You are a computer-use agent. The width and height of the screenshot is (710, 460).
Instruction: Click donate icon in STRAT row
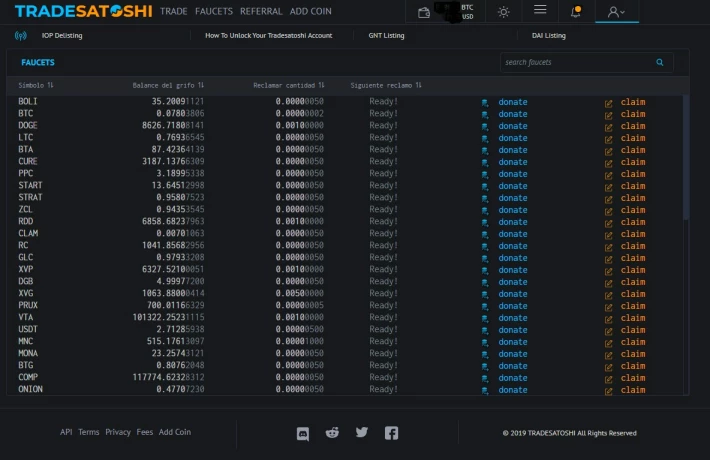coord(485,199)
